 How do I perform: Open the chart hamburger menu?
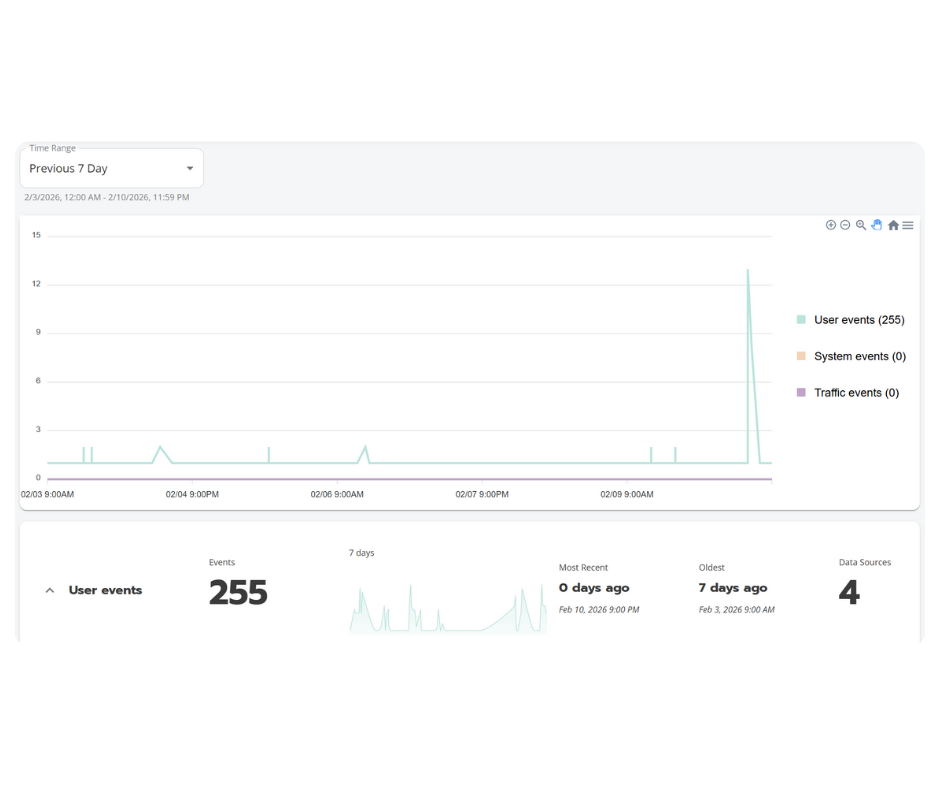pyautogui.click(x=907, y=225)
